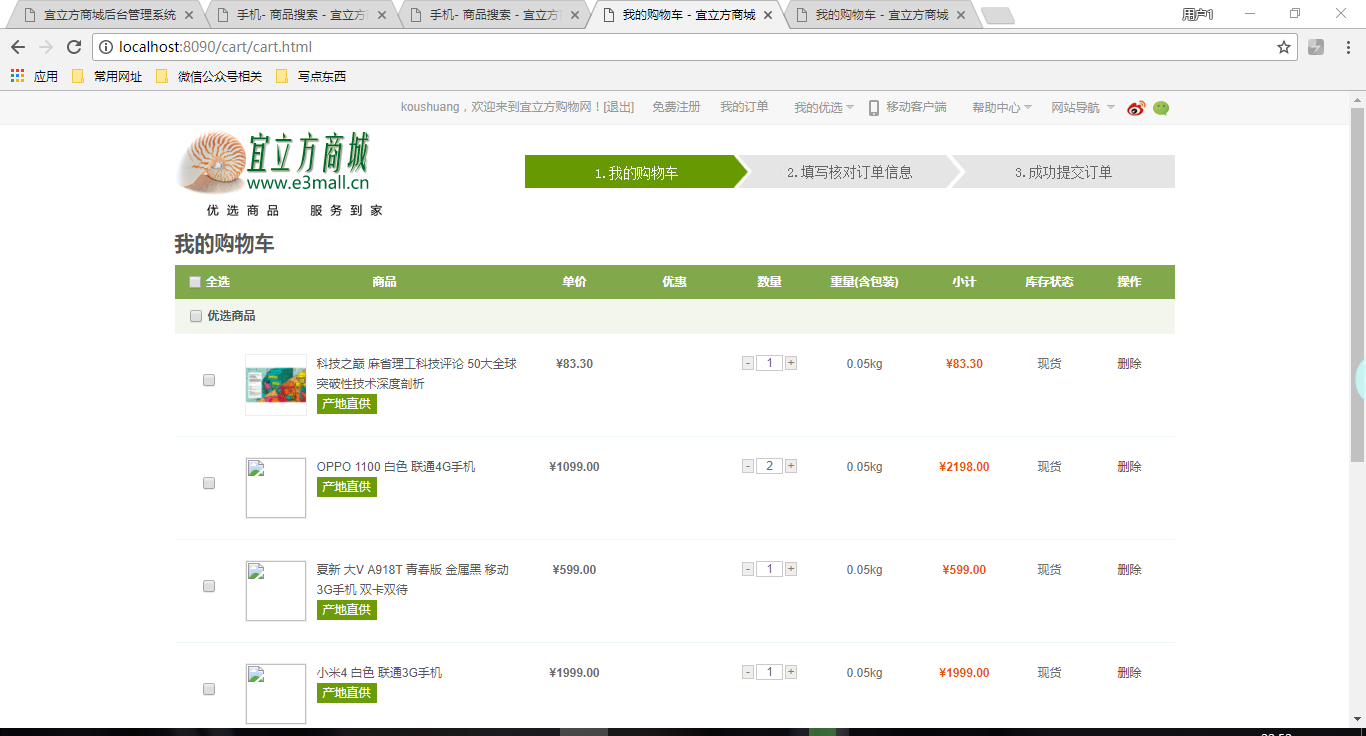
Task: Select the 小米4 item checkbox
Action: click(x=209, y=689)
